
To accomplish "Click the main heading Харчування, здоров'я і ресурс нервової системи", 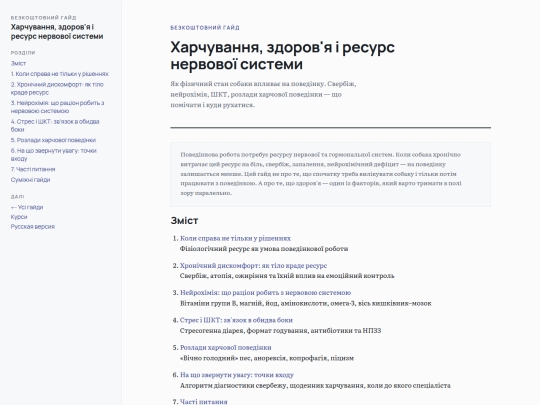I will click(x=282, y=55).
